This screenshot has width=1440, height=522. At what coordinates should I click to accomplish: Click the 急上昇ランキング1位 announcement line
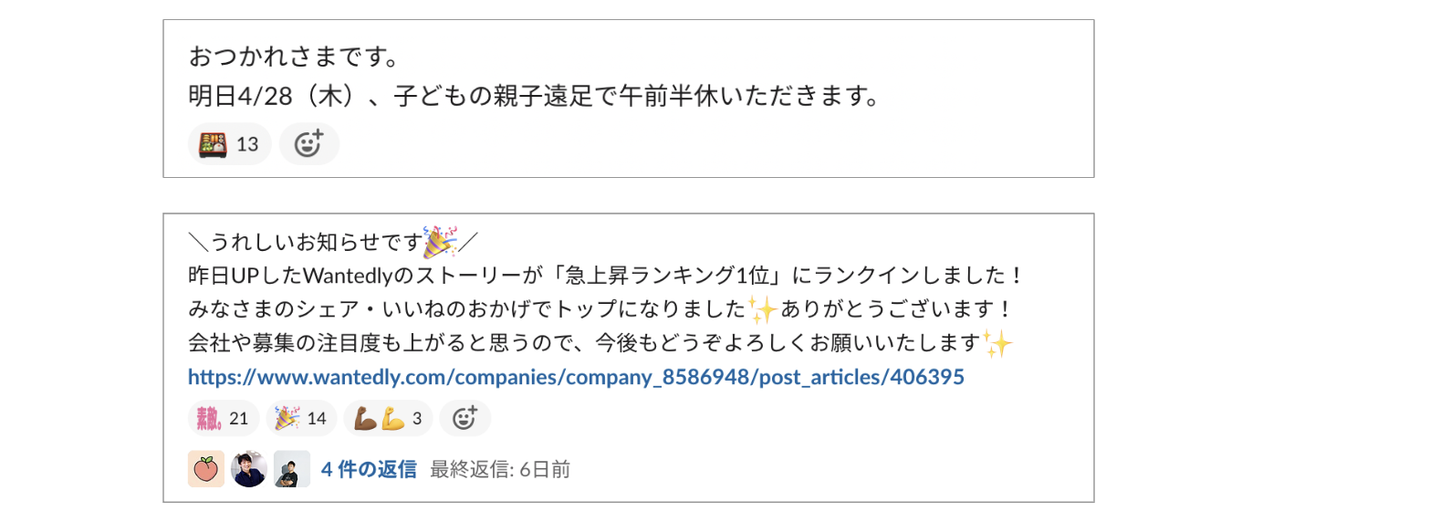[x=606, y=275]
